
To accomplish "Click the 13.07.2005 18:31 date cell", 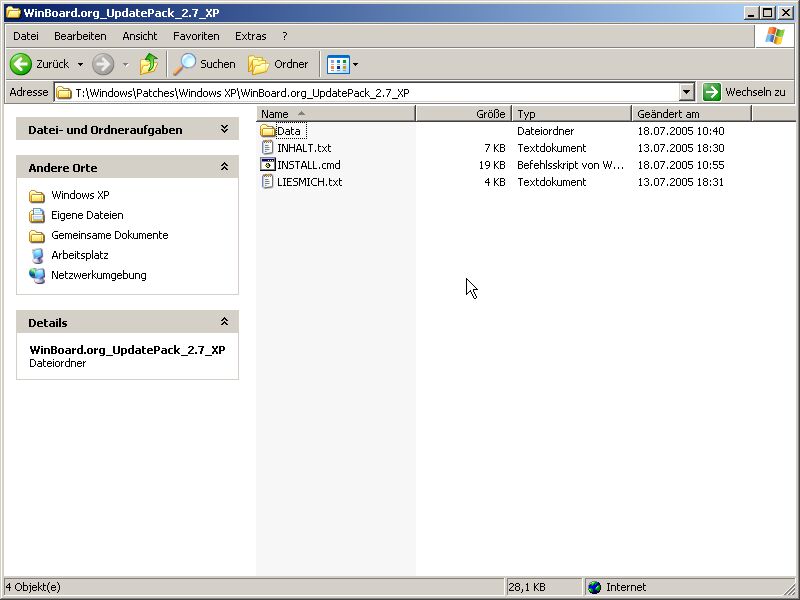I will (x=681, y=182).
